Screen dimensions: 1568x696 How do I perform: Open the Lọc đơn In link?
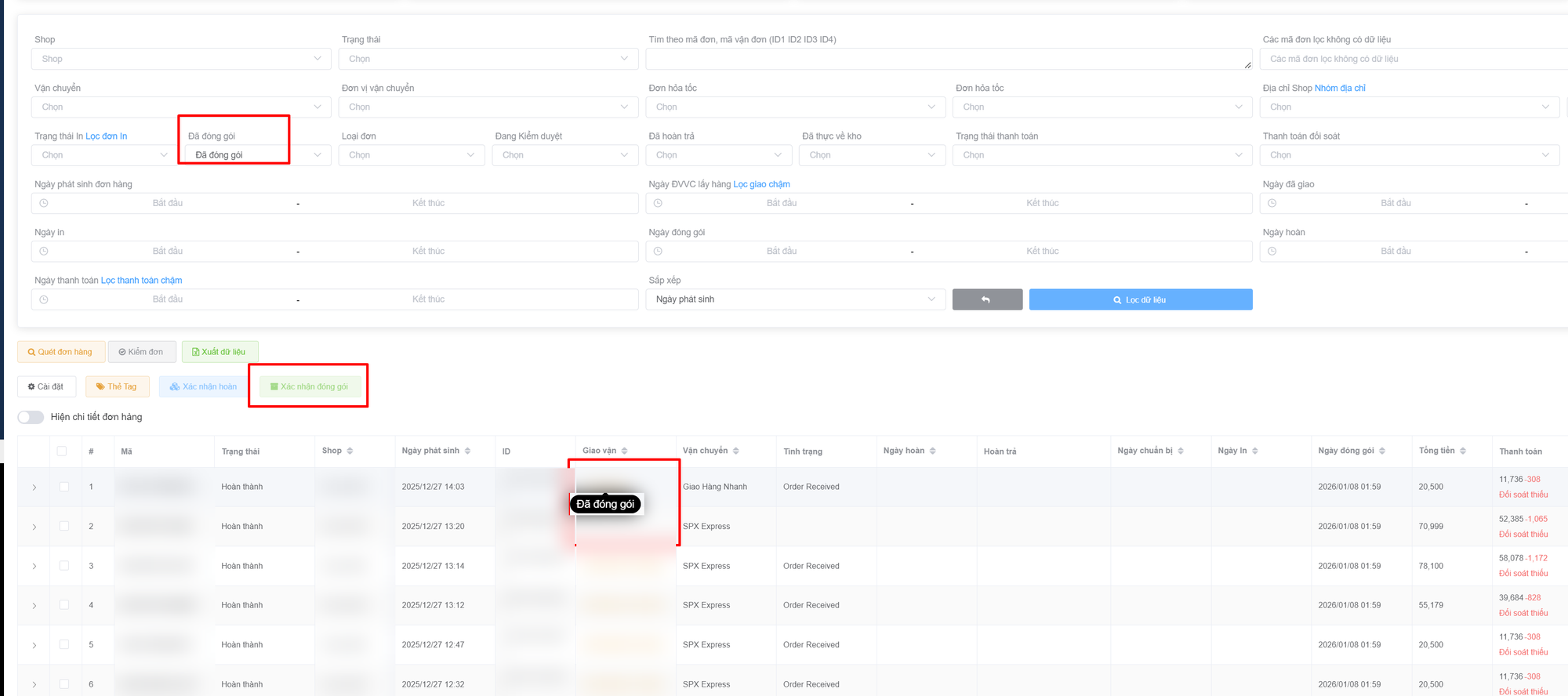(107, 136)
